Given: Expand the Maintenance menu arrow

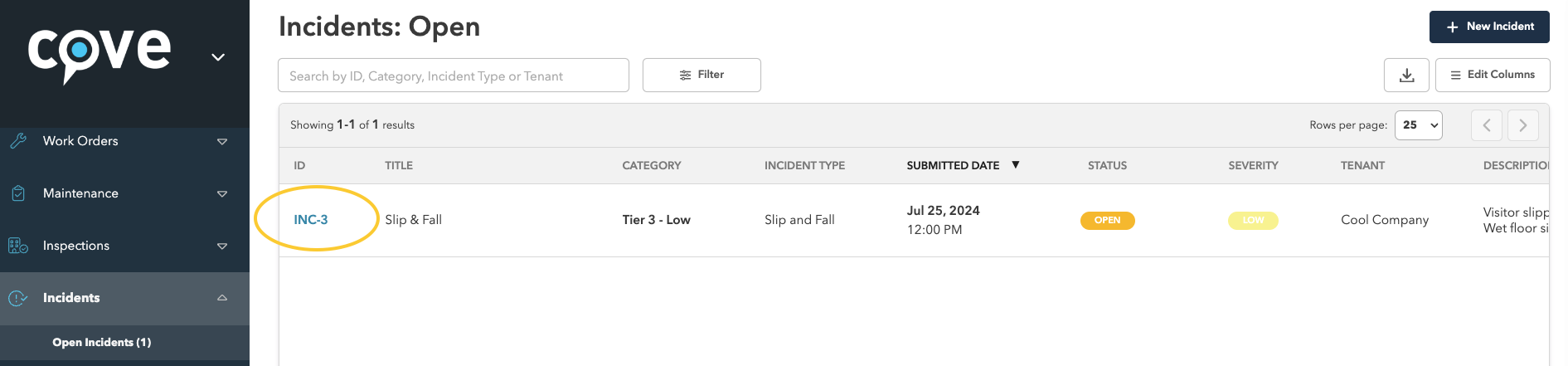Looking at the screenshot, I should pos(222,194).
